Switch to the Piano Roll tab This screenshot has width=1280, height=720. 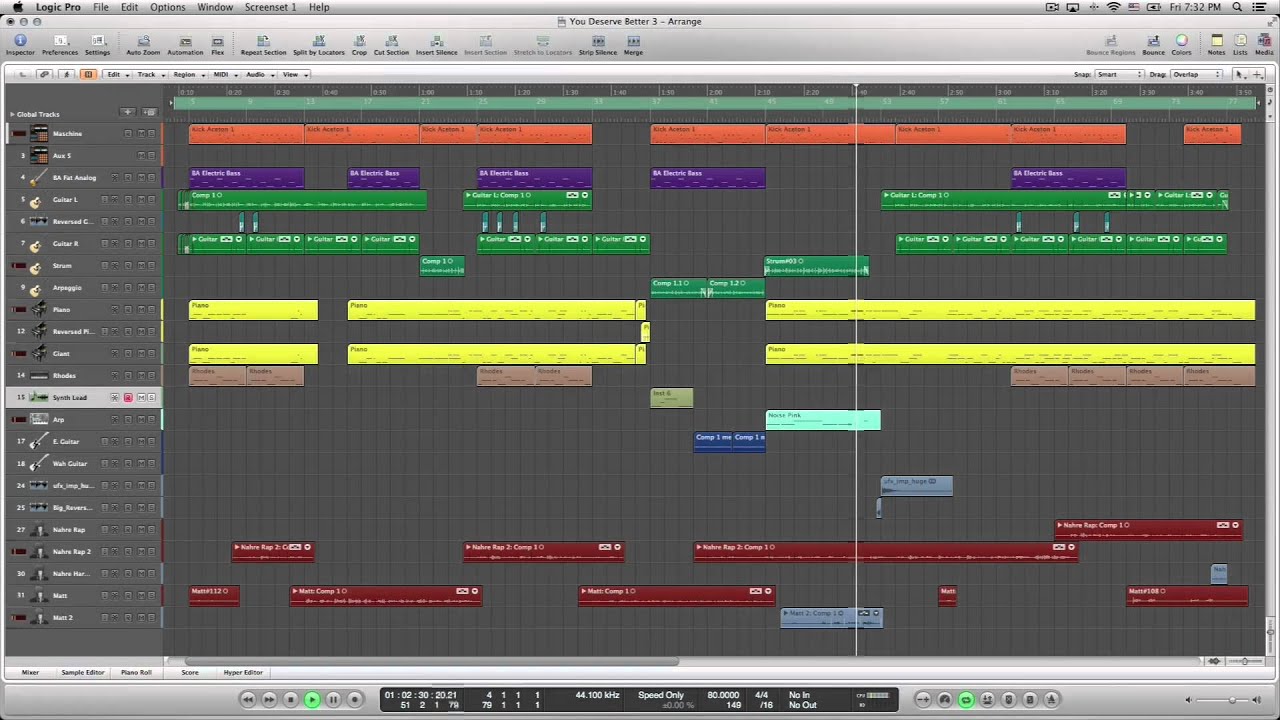click(x=136, y=672)
